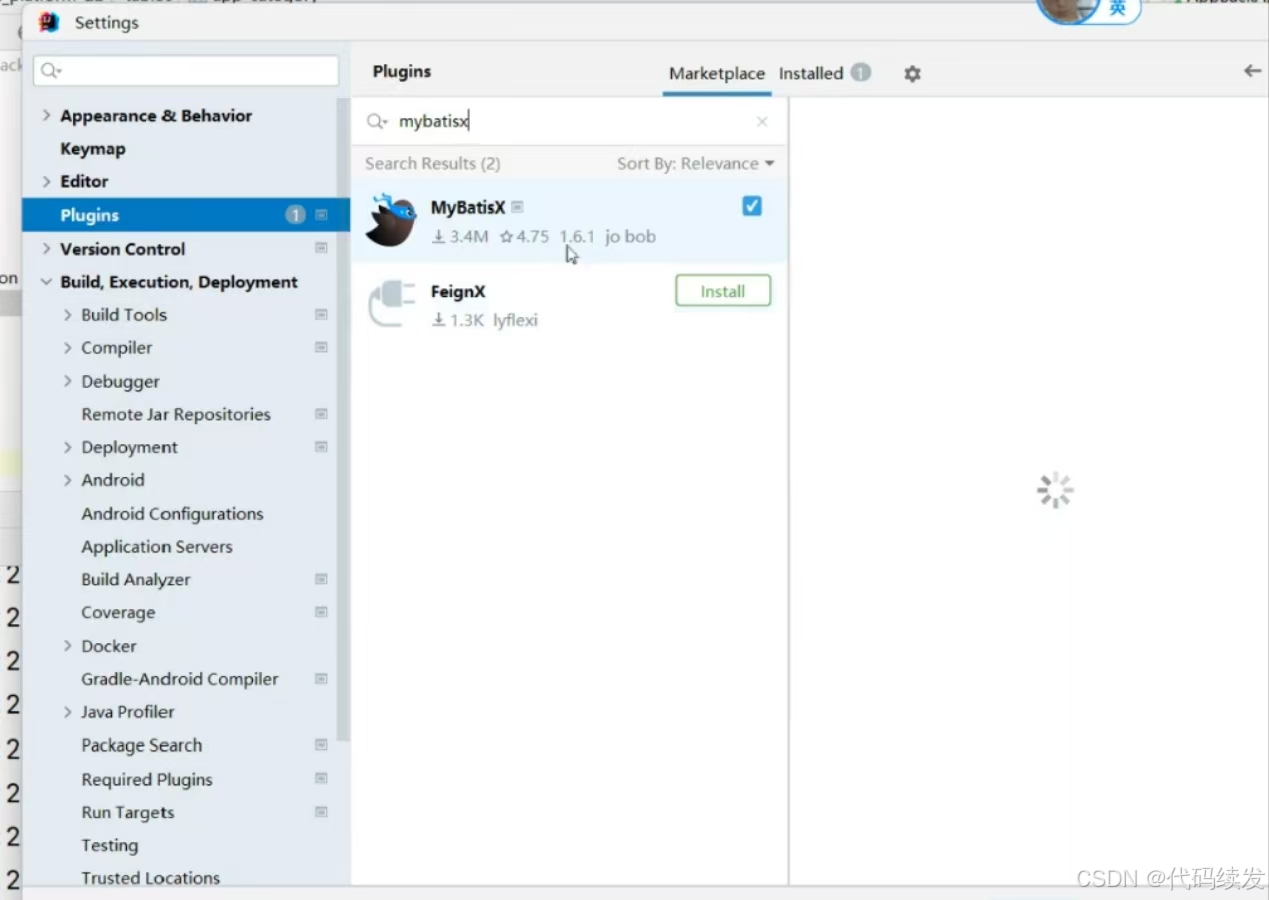
Task: Click the project-level icon beside Plugins
Action: [x=321, y=215]
